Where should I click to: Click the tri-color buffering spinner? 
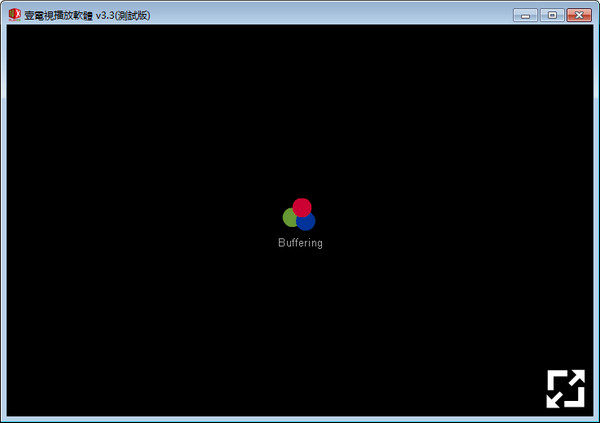coord(299,214)
